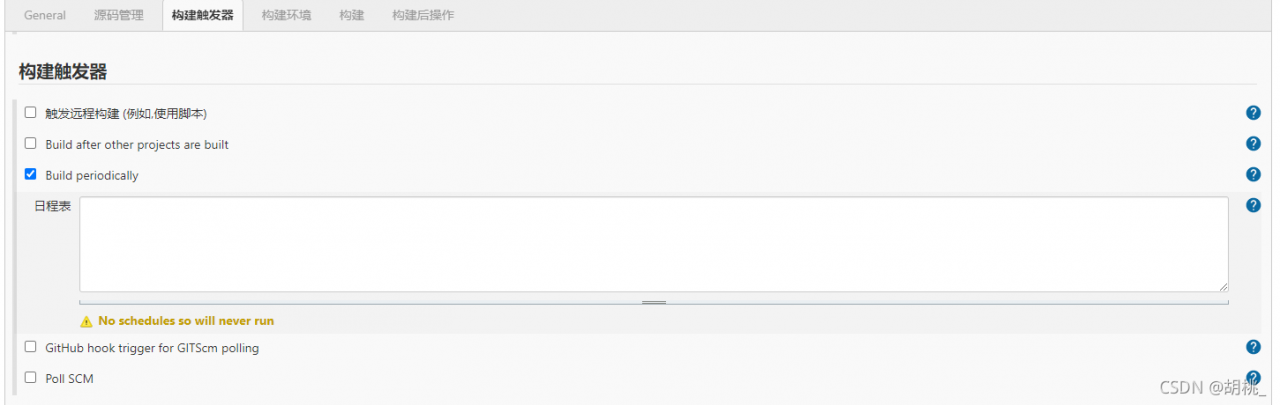This screenshot has height=405, width=1280.
Task: Open the 构建环境 tab
Action: point(286,15)
